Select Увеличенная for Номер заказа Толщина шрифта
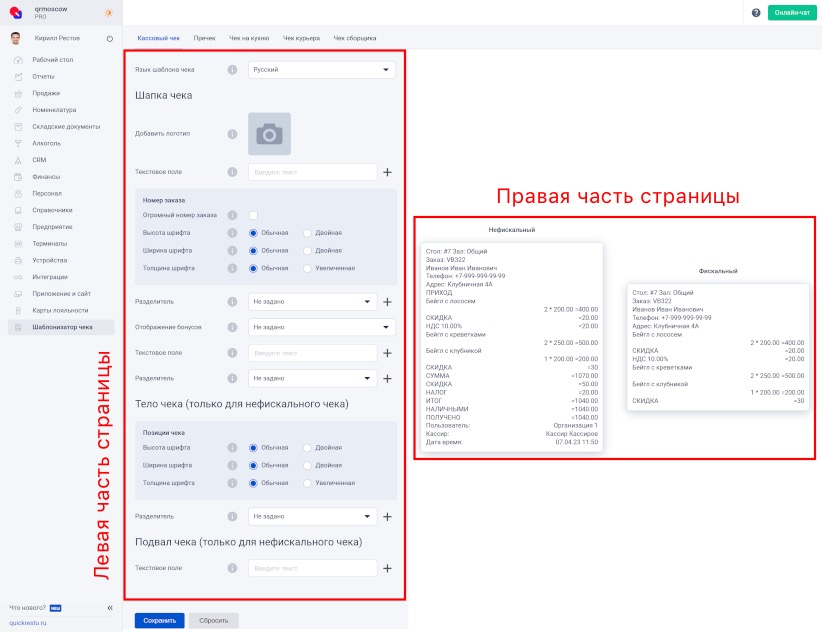The width and height of the screenshot is (822, 632). (x=307, y=268)
